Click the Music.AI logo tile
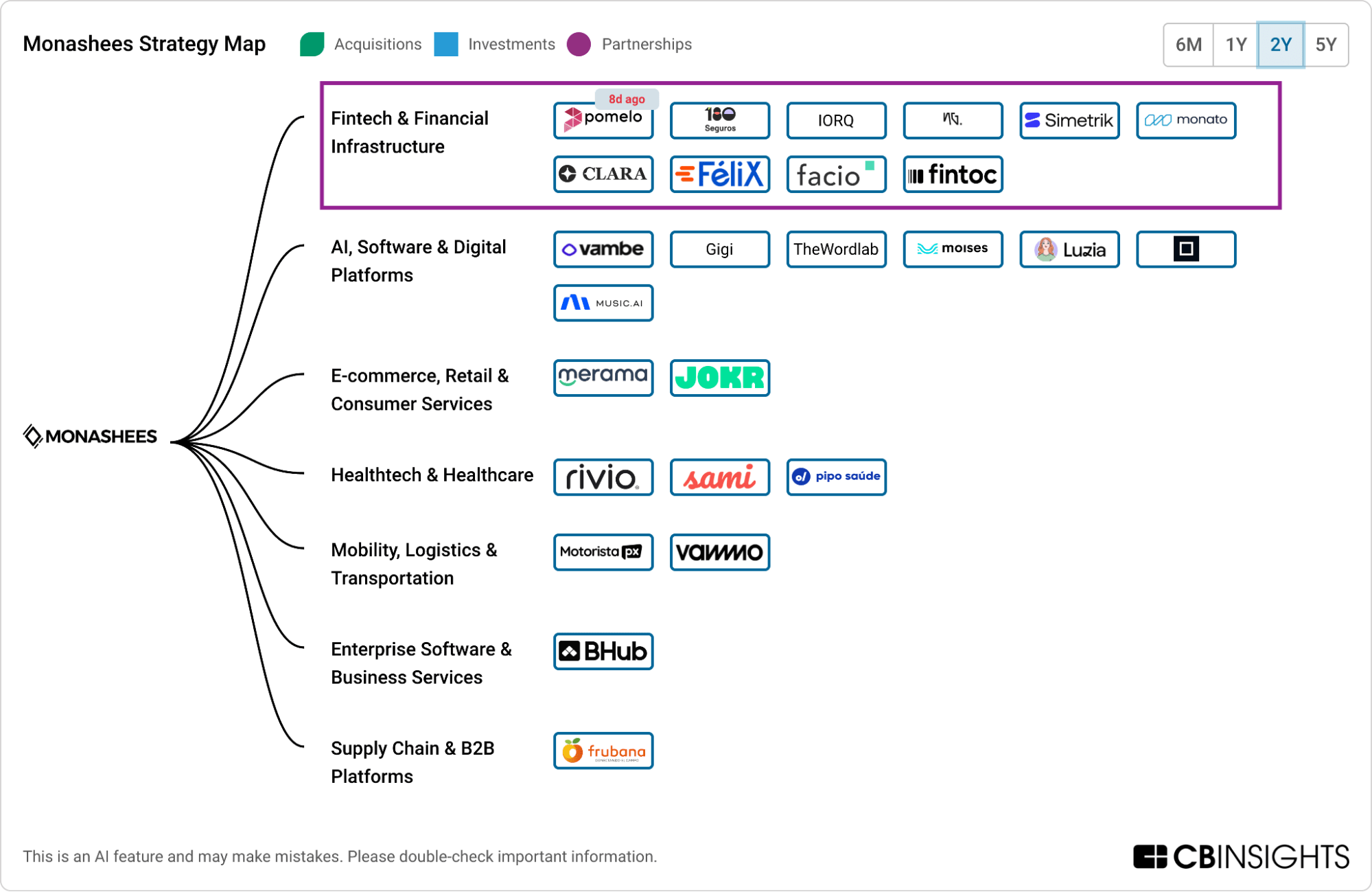Image resolution: width=1372 pixels, height=892 pixels. (603, 303)
